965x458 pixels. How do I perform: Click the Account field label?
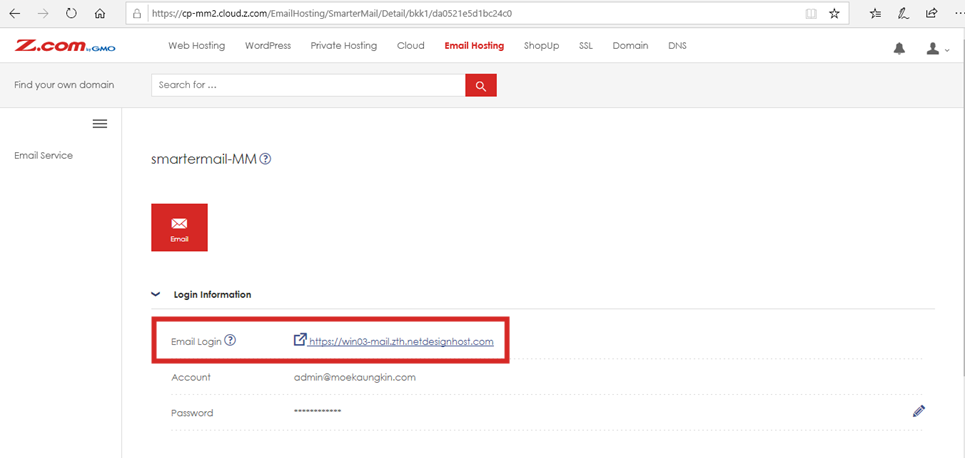click(191, 377)
